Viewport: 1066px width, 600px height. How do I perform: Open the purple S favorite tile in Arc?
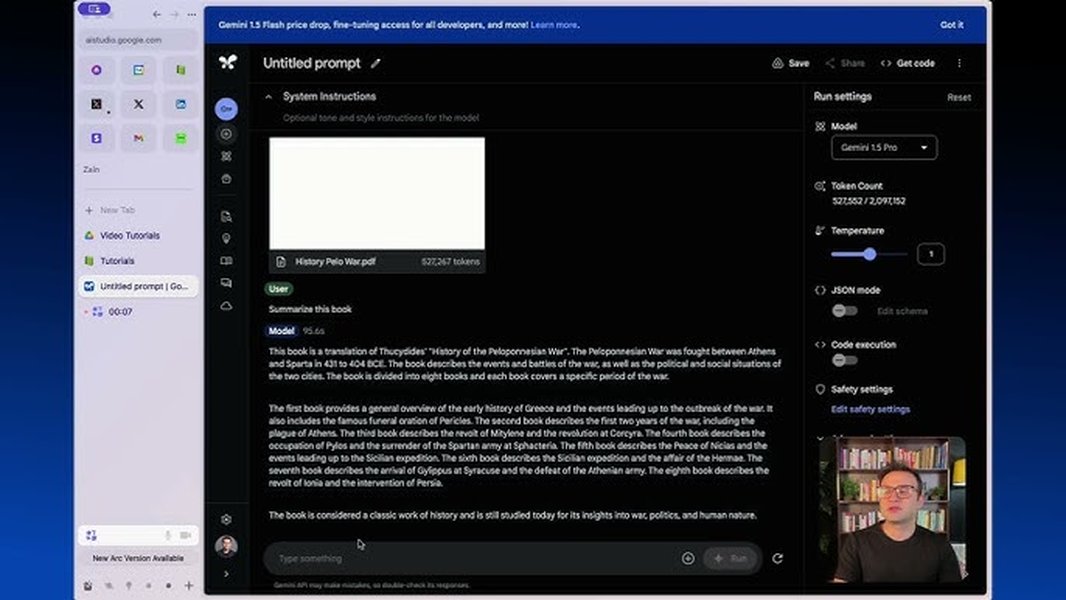[x=97, y=138]
